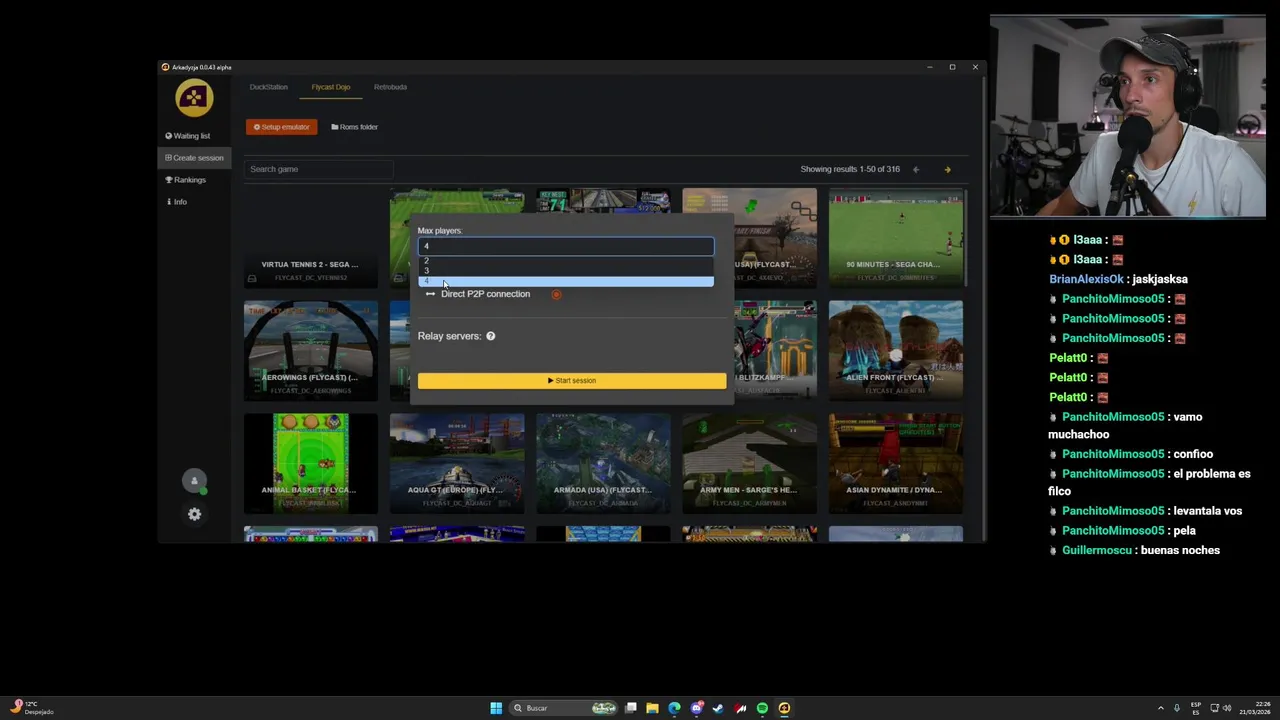
Task: Open Spotify from the taskbar
Action: click(762, 708)
